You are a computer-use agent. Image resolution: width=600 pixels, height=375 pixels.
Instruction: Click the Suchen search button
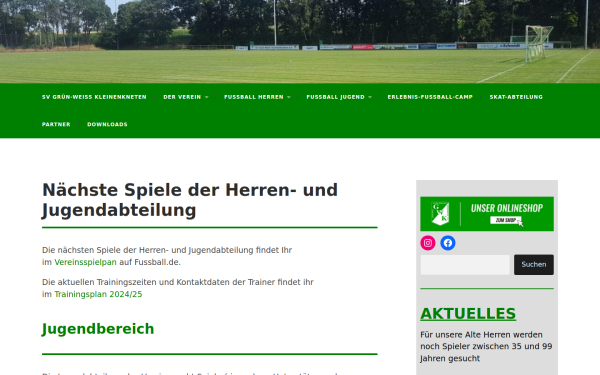click(534, 264)
